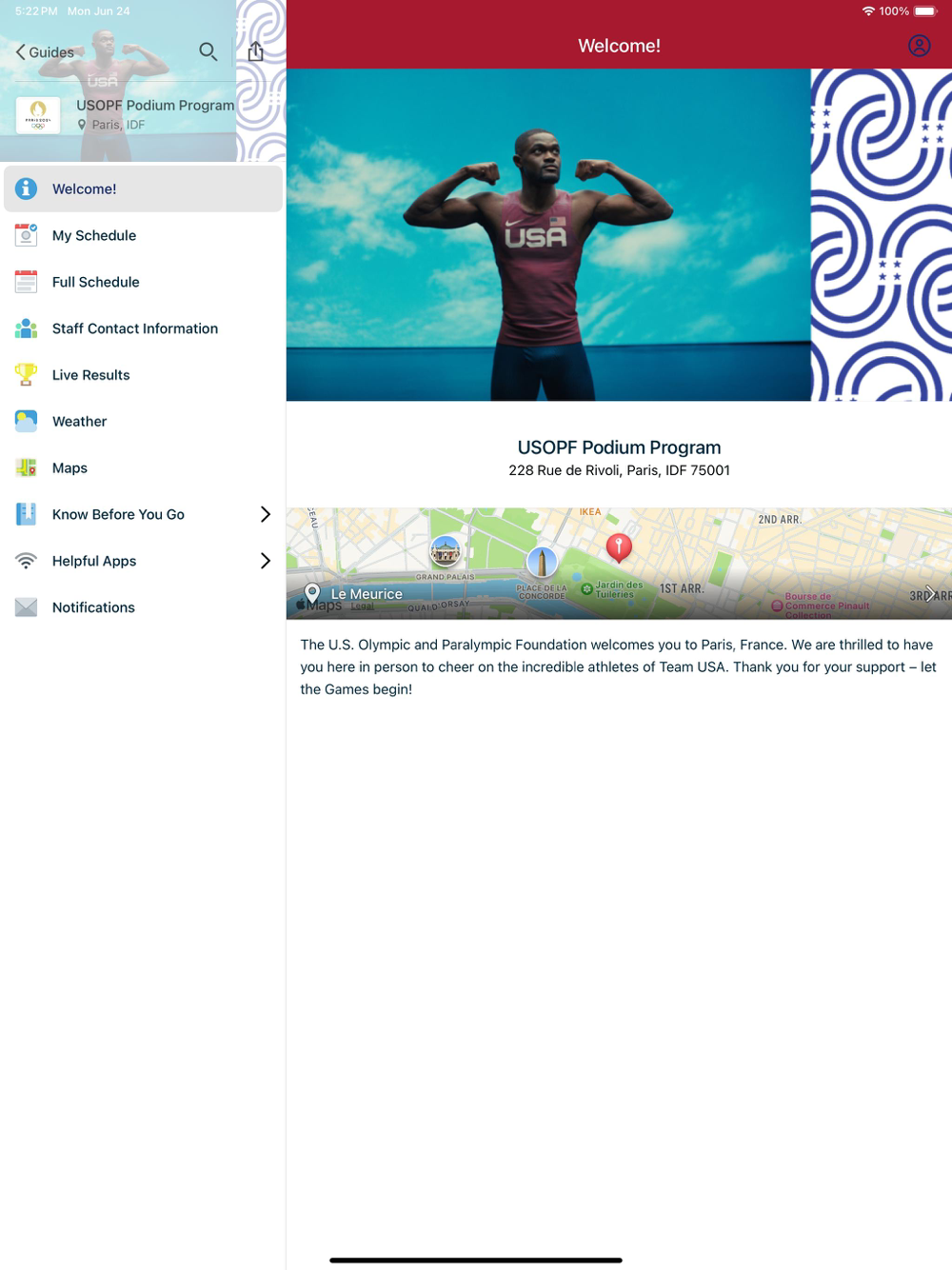Tap the map's right chevron arrow
Image resolution: width=952 pixels, height=1270 pixels.
click(x=930, y=594)
